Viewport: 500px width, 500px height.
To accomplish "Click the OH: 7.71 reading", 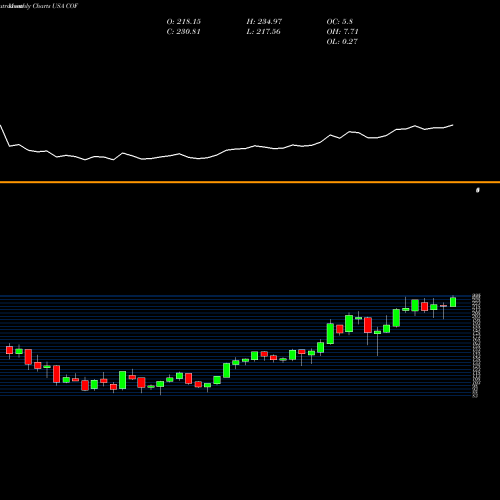I will pos(342,32).
